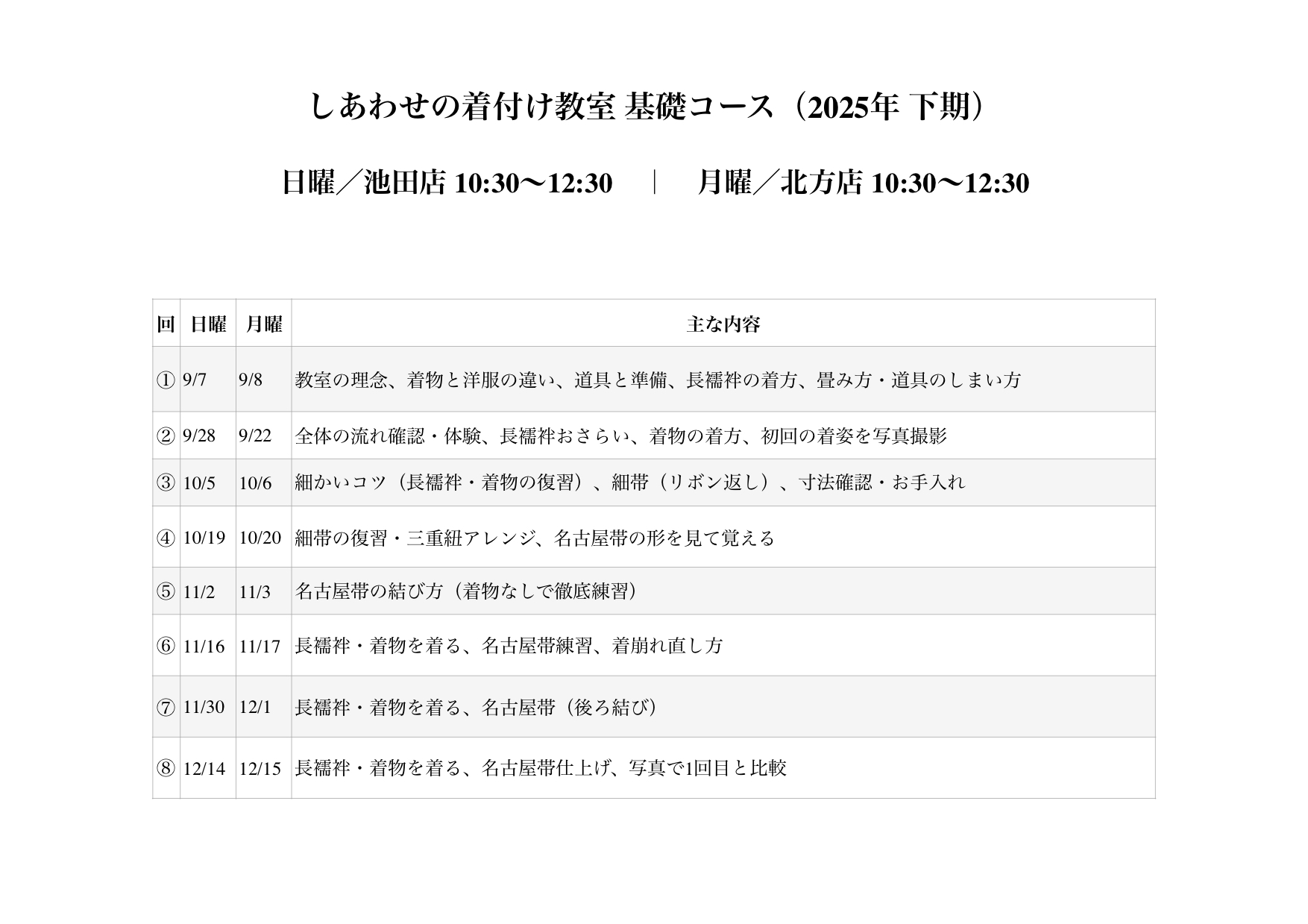Click lesson 1 content about 教室の理念
This screenshot has width=1308, height=924.
[x=657, y=380]
